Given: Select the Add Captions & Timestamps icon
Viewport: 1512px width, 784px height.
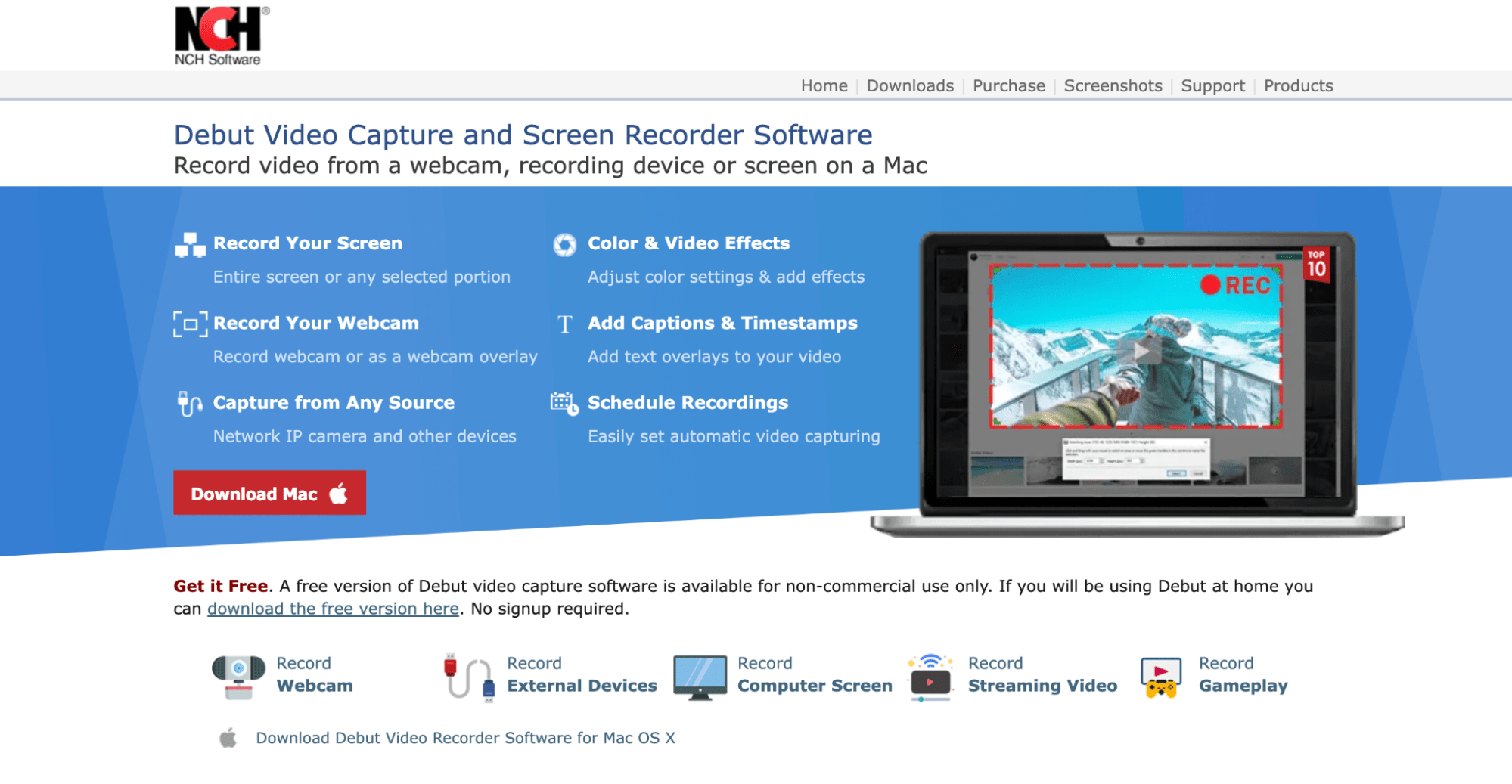Looking at the screenshot, I should tap(563, 324).
